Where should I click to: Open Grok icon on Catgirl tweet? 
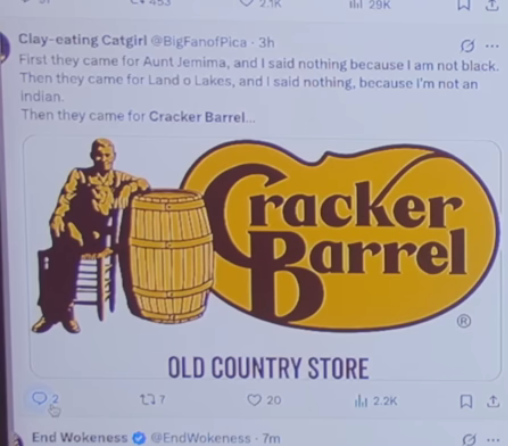467,46
